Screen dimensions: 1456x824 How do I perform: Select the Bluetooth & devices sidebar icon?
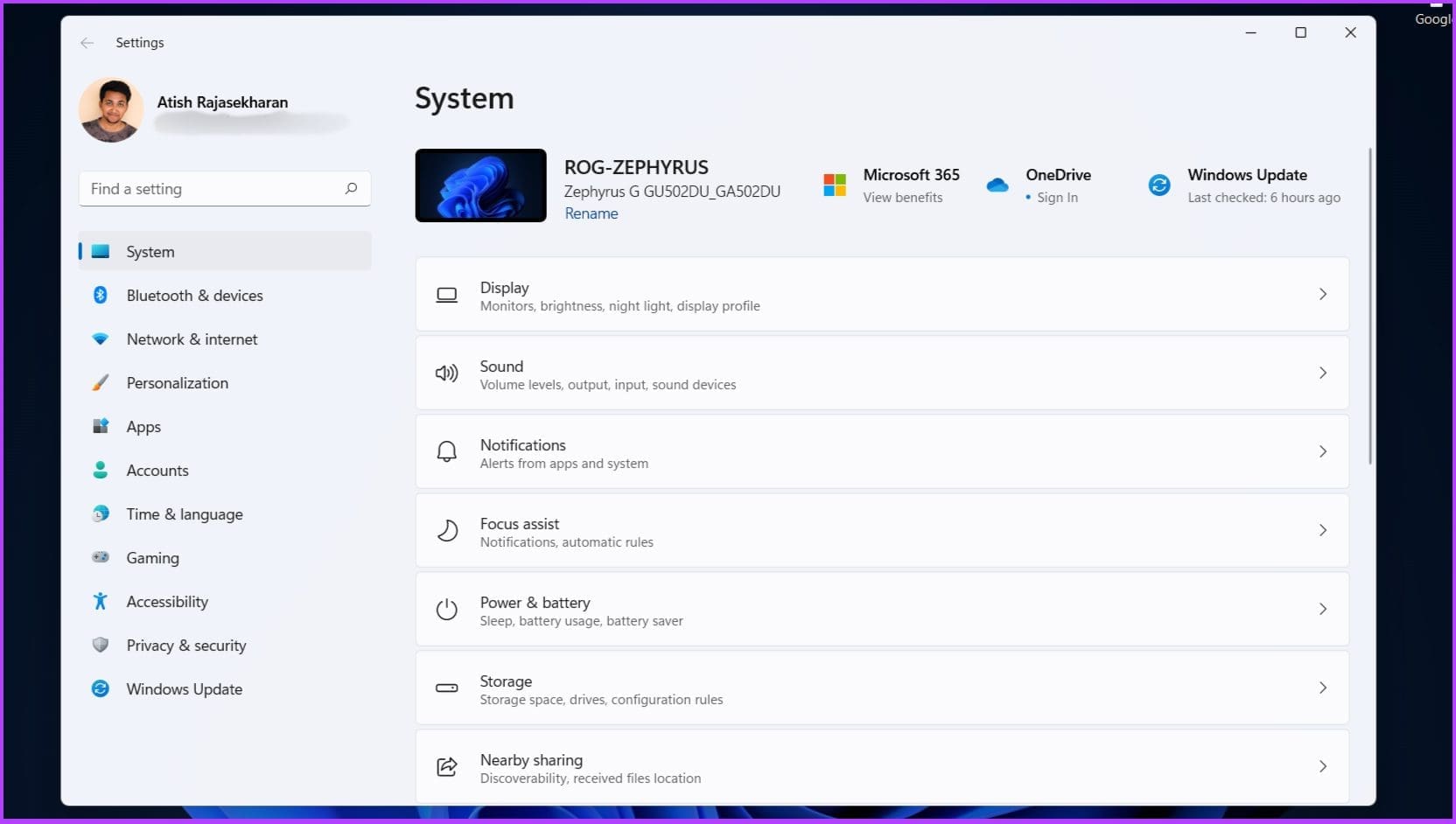coord(101,295)
